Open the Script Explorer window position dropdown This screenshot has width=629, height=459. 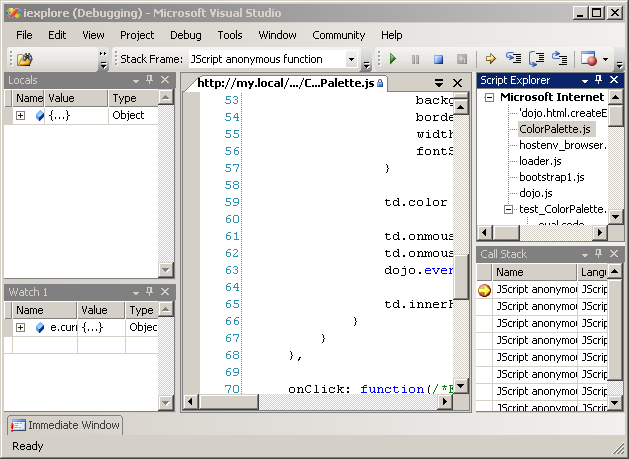(x=585, y=81)
